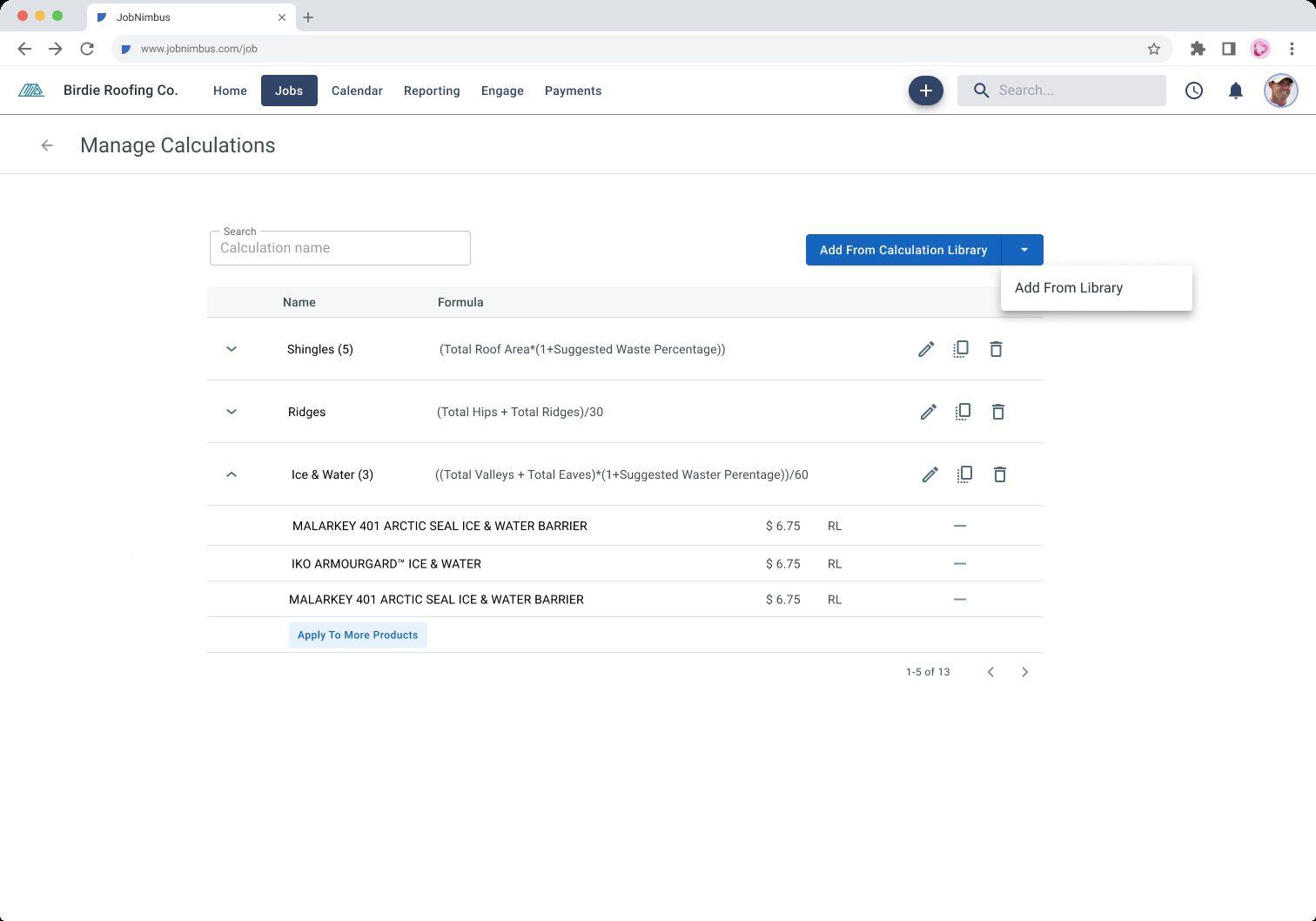The width and height of the screenshot is (1316, 921).
Task: Select the JobNimbus browser tab
Action: (x=191, y=17)
